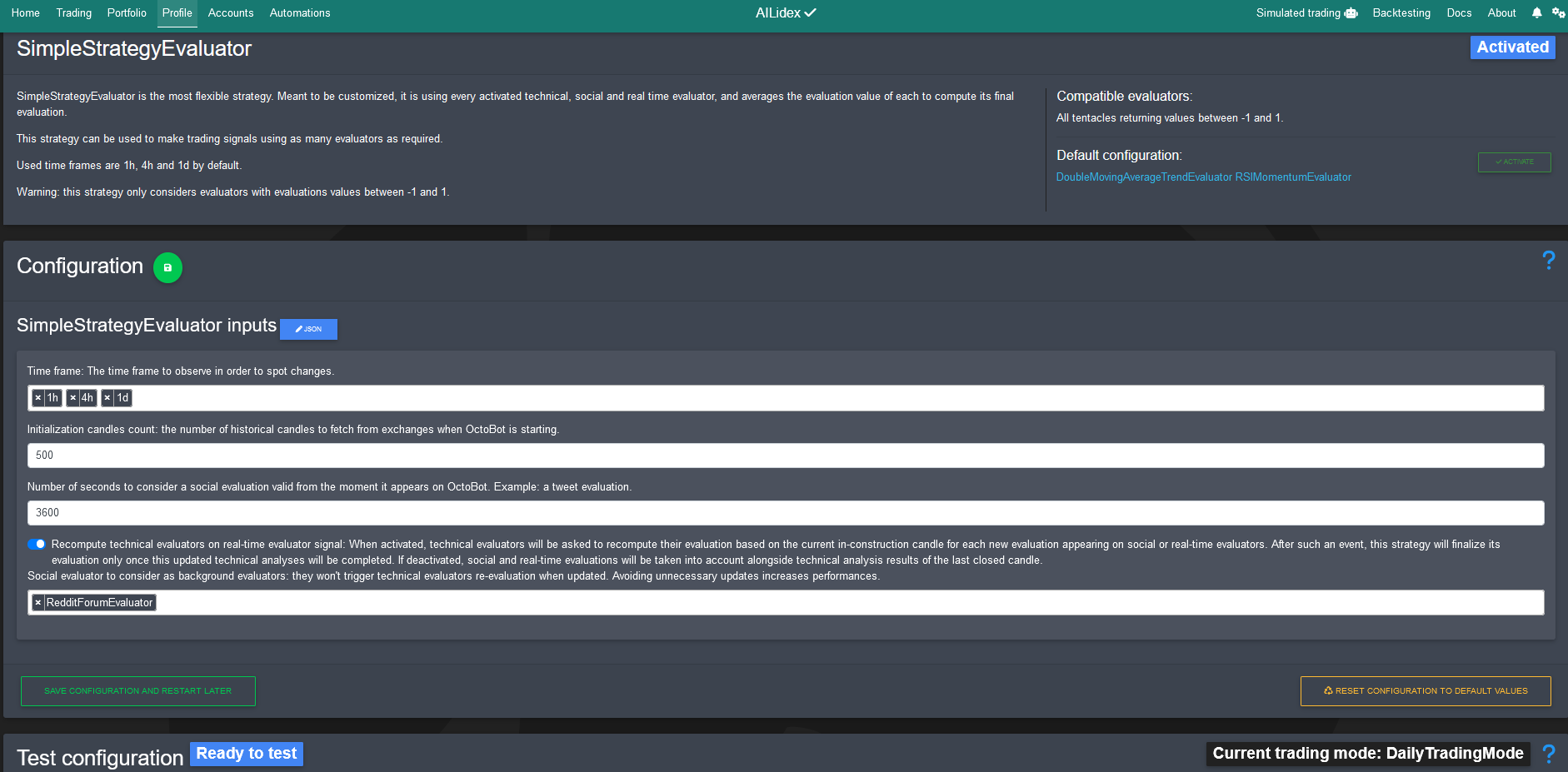Viewport: 1568px width, 772px height.
Task: Switch to the Trading tab
Action: pyautogui.click(x=73, y=12)
